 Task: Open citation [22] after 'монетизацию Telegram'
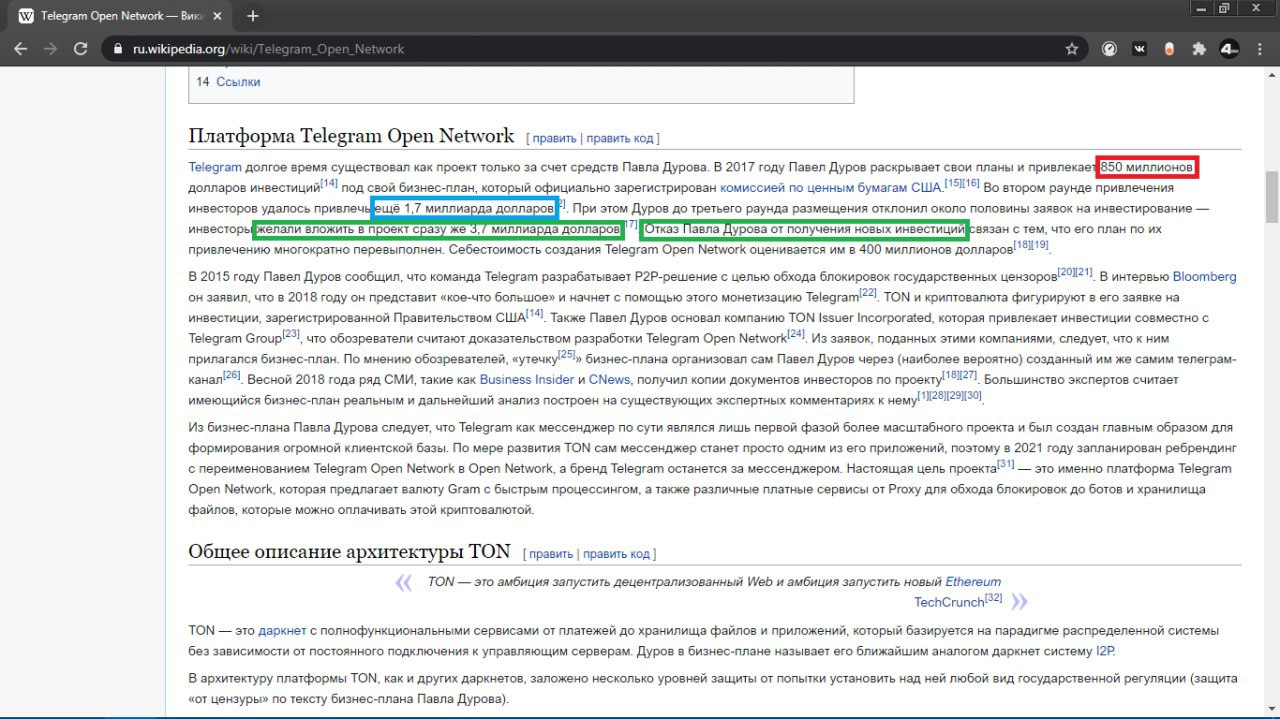[x=868, y=293]
